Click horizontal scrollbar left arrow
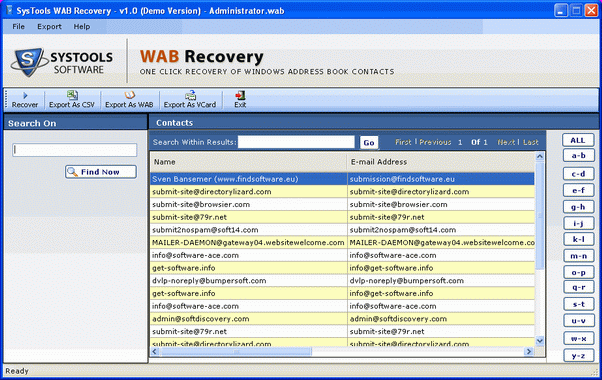The width and height of the screenshot is (602, 380). (x=155, y=351)
